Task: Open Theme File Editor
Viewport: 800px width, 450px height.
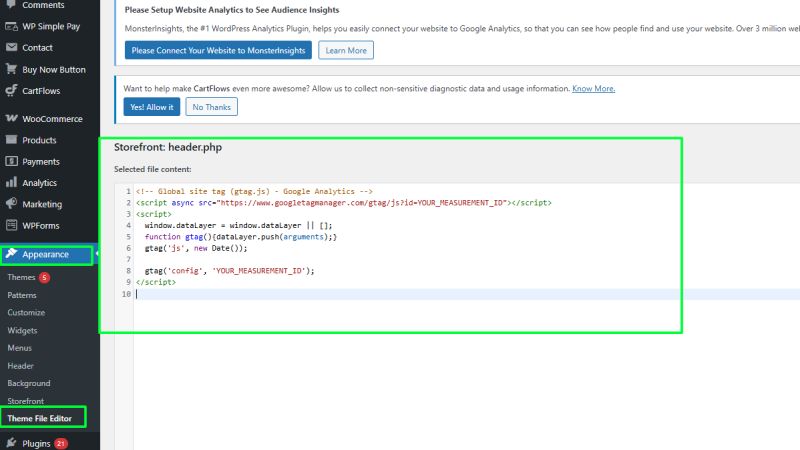Action: [39, 418]
